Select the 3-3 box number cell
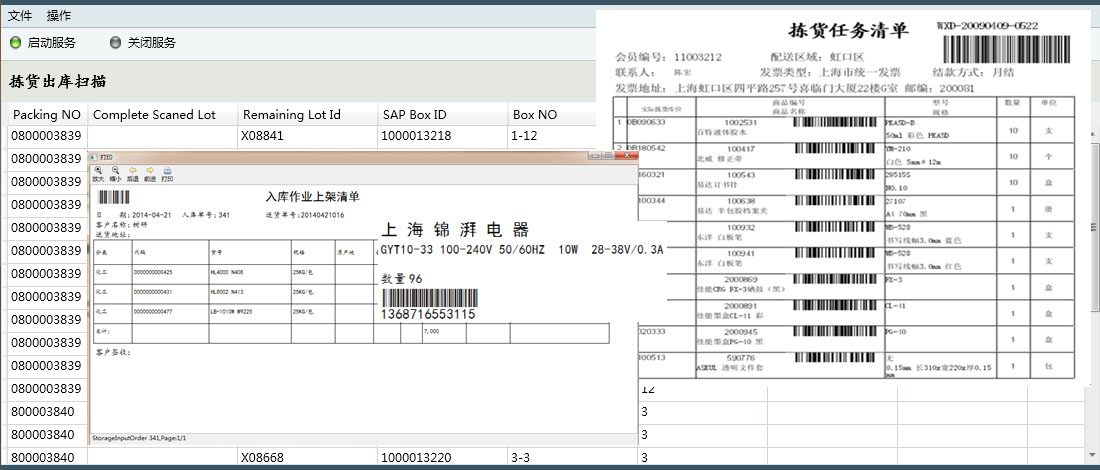Viewport: 1100px width, 470px height. 573,457
